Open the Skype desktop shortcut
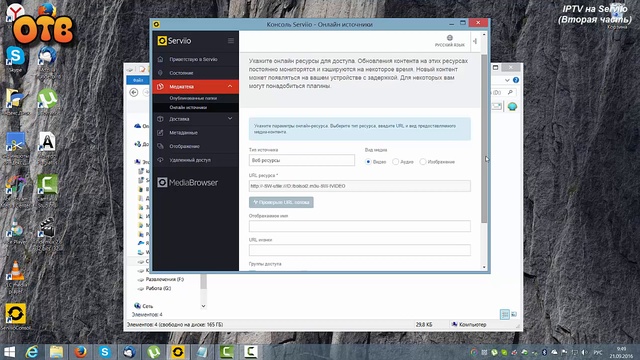640x360 pixels. (16, 59)
